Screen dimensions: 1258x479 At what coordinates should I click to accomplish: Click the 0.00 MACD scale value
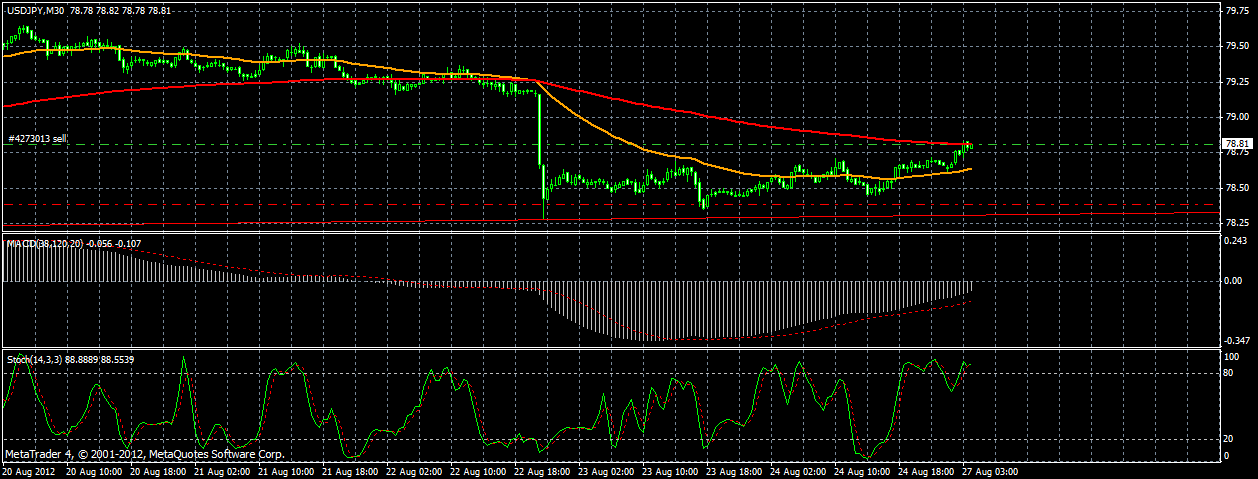pyautogui.click(x=1235, y=281)
